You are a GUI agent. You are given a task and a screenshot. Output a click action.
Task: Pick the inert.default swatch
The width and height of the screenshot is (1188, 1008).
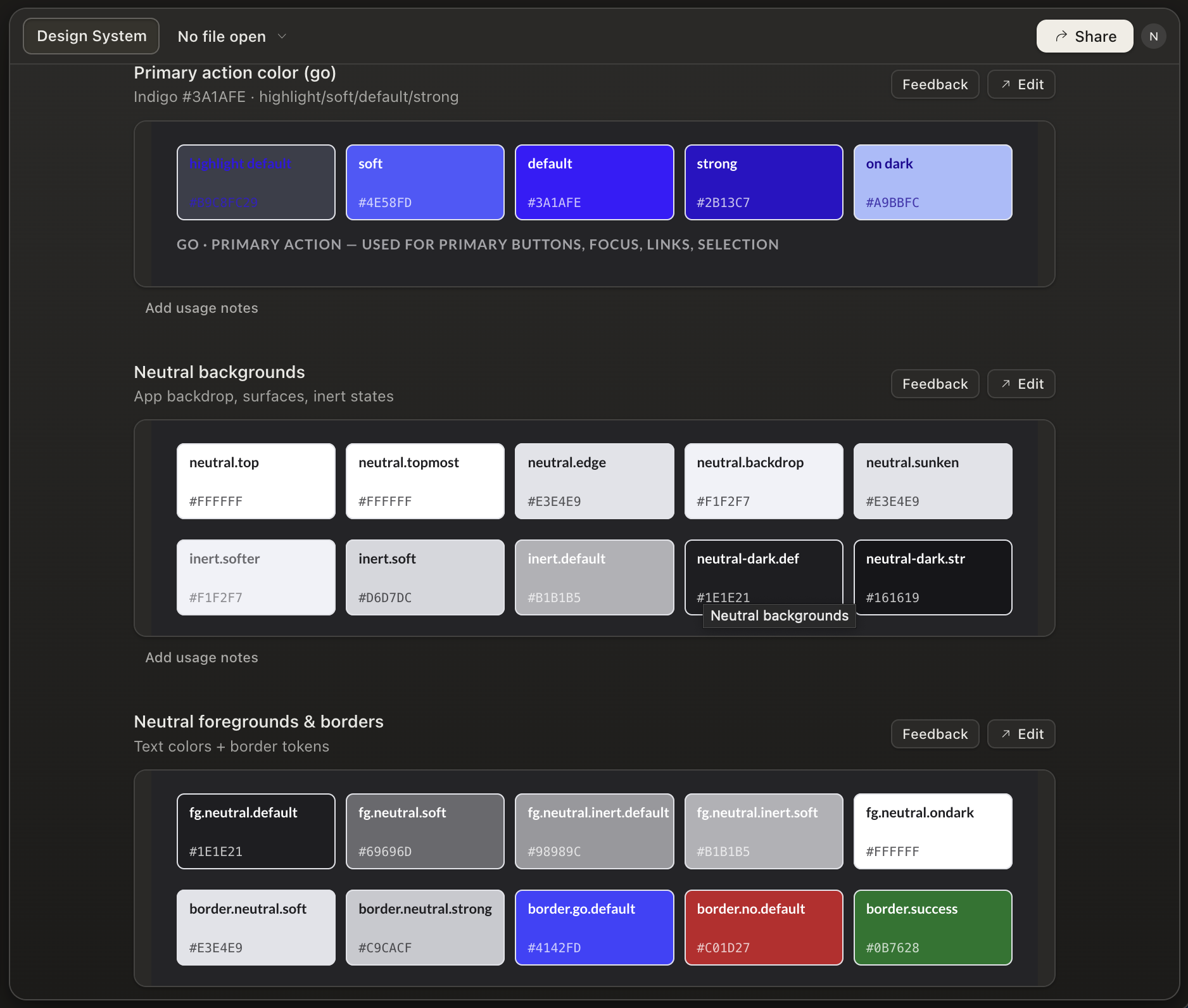[x=594, y=577]
